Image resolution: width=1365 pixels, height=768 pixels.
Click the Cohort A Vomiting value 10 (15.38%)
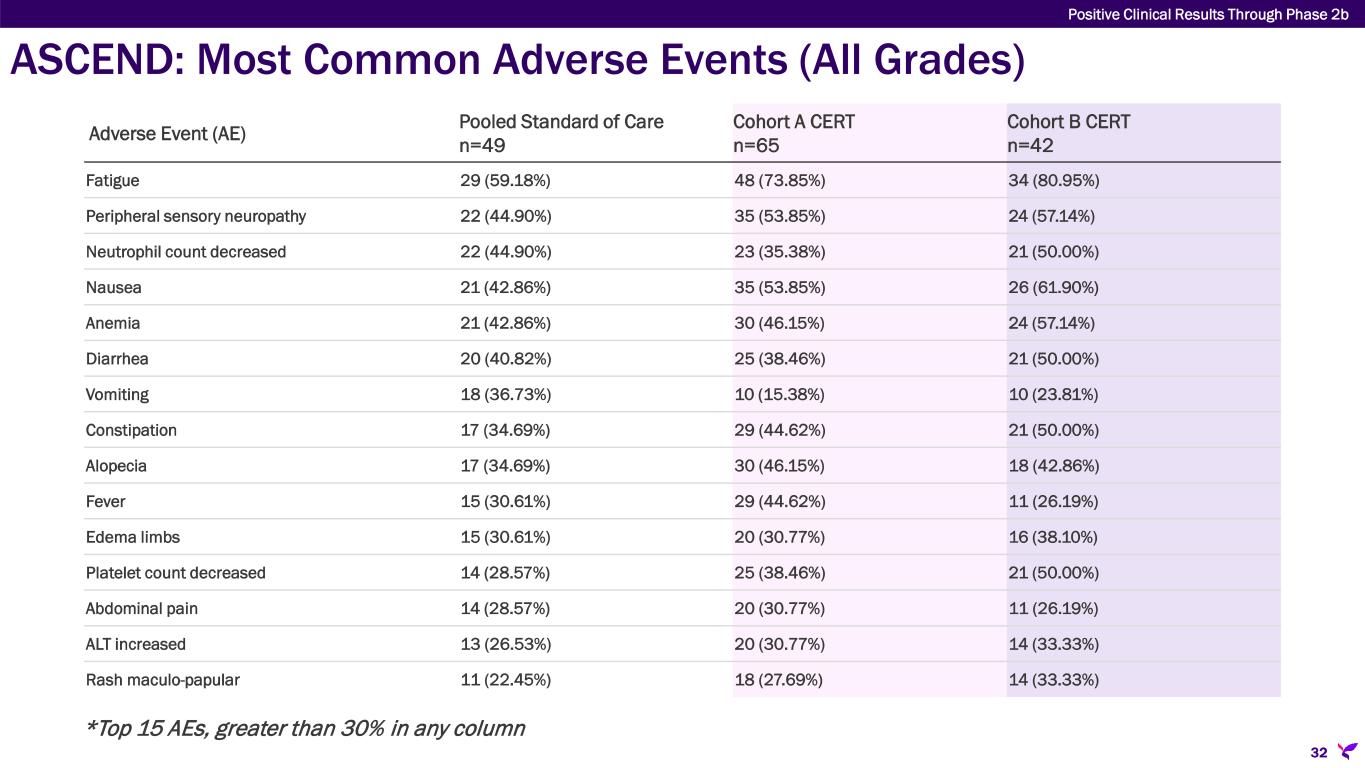(x=779, y=394)
